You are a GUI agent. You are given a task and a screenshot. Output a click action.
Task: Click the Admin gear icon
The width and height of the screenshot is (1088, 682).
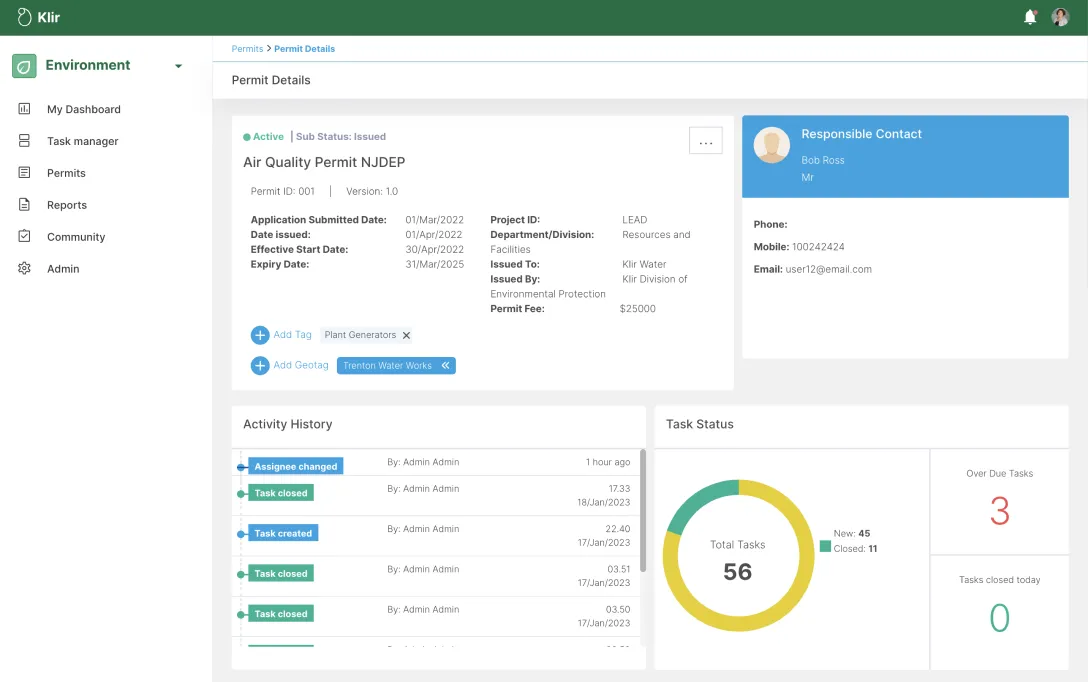coord(25,269)
